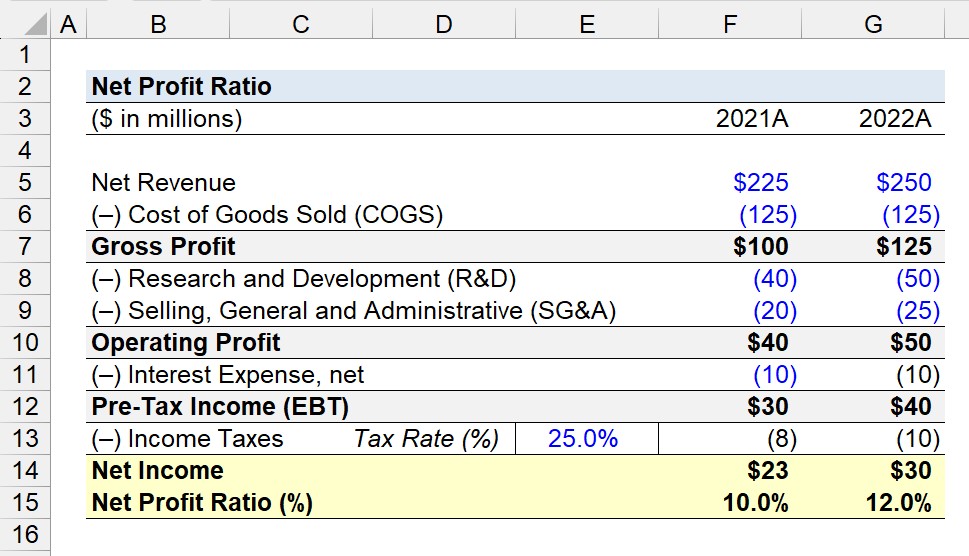This screenshot has width=969, height=556.
Task: Select column F header
Action: coord(730,24)
